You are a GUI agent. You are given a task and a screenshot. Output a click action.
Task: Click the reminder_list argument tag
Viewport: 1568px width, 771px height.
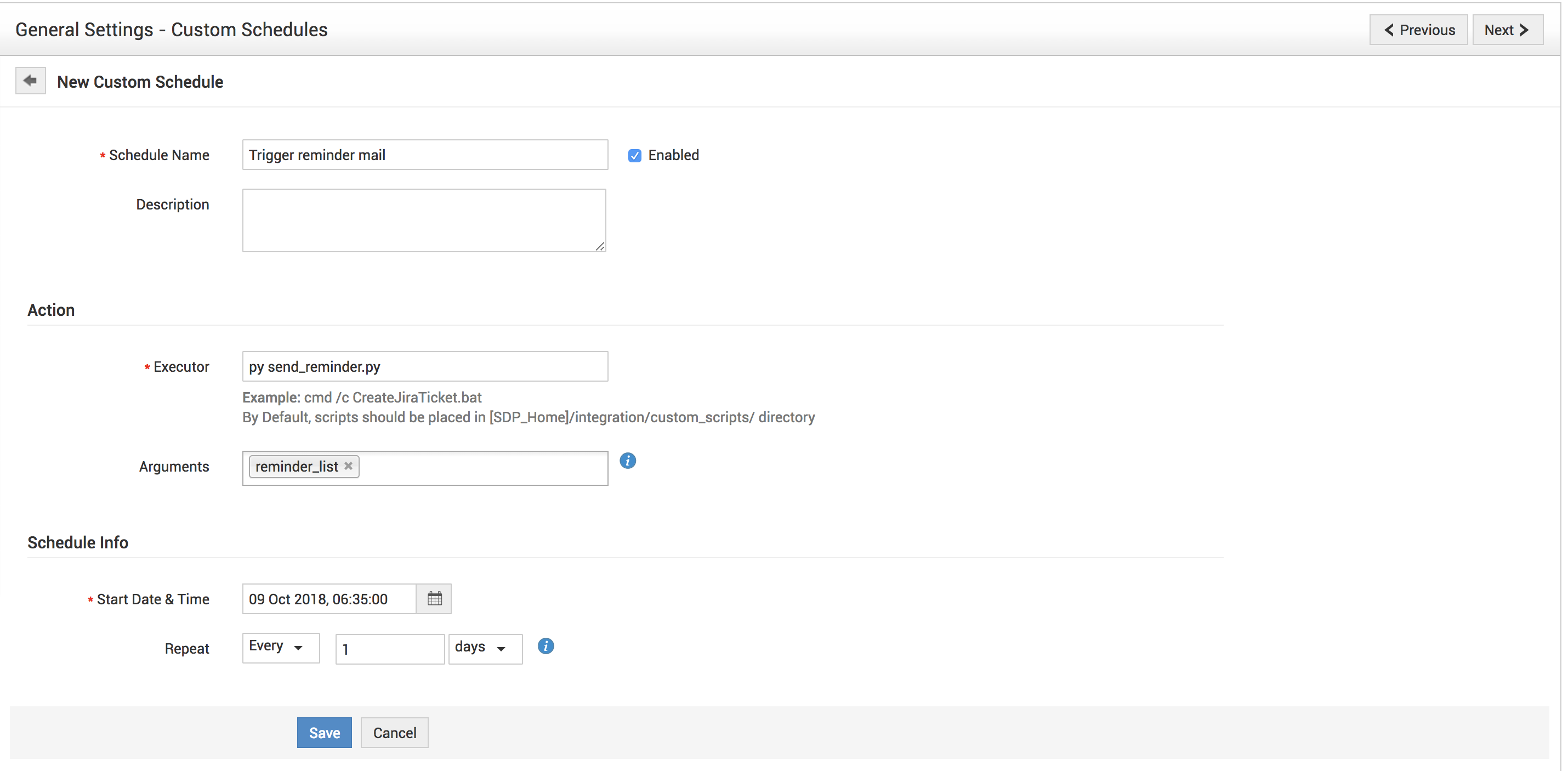tap(297, 467)
